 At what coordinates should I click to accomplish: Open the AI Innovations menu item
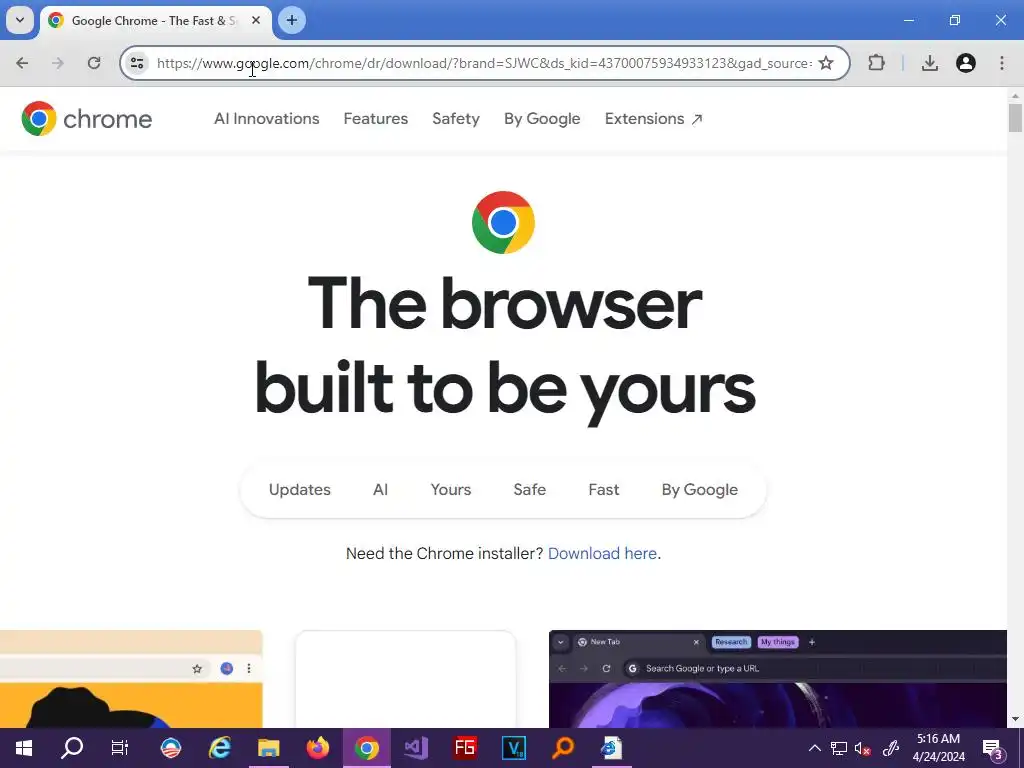(266, 119)
